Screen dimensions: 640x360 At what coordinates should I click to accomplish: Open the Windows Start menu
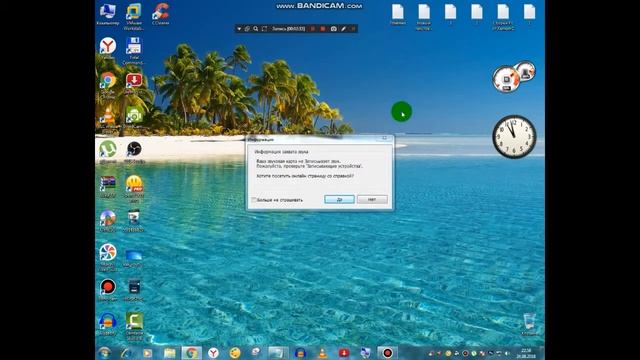(104, 353)
